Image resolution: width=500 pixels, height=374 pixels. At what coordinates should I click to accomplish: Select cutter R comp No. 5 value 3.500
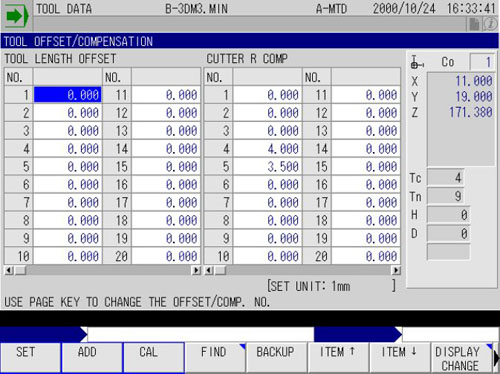(x=267, y=167)
